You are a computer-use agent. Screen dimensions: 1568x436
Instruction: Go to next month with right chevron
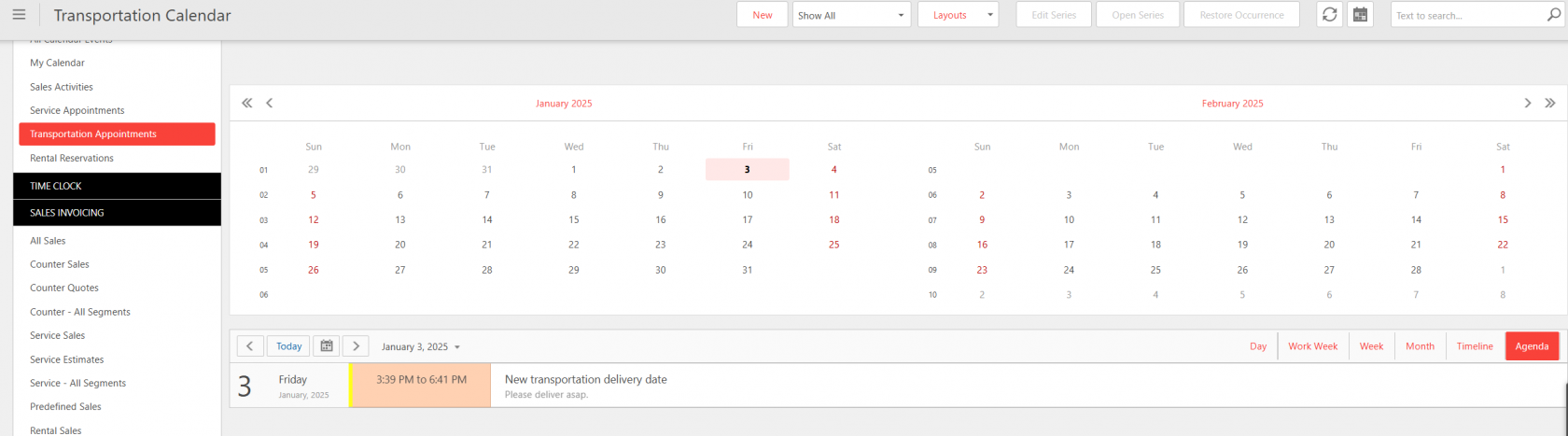coord(1528,103)
